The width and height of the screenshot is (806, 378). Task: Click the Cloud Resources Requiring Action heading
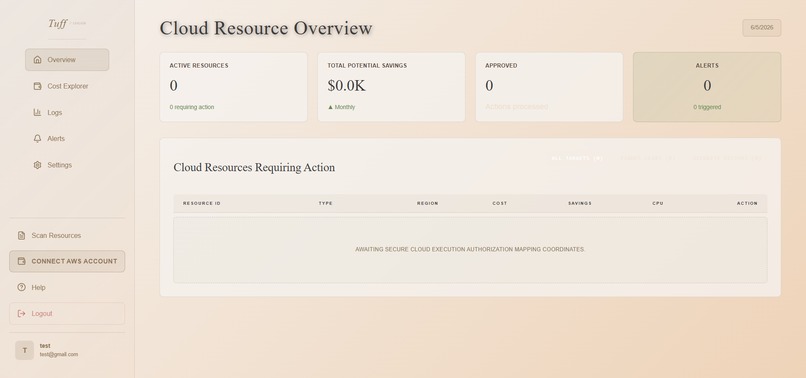[254, 168]
